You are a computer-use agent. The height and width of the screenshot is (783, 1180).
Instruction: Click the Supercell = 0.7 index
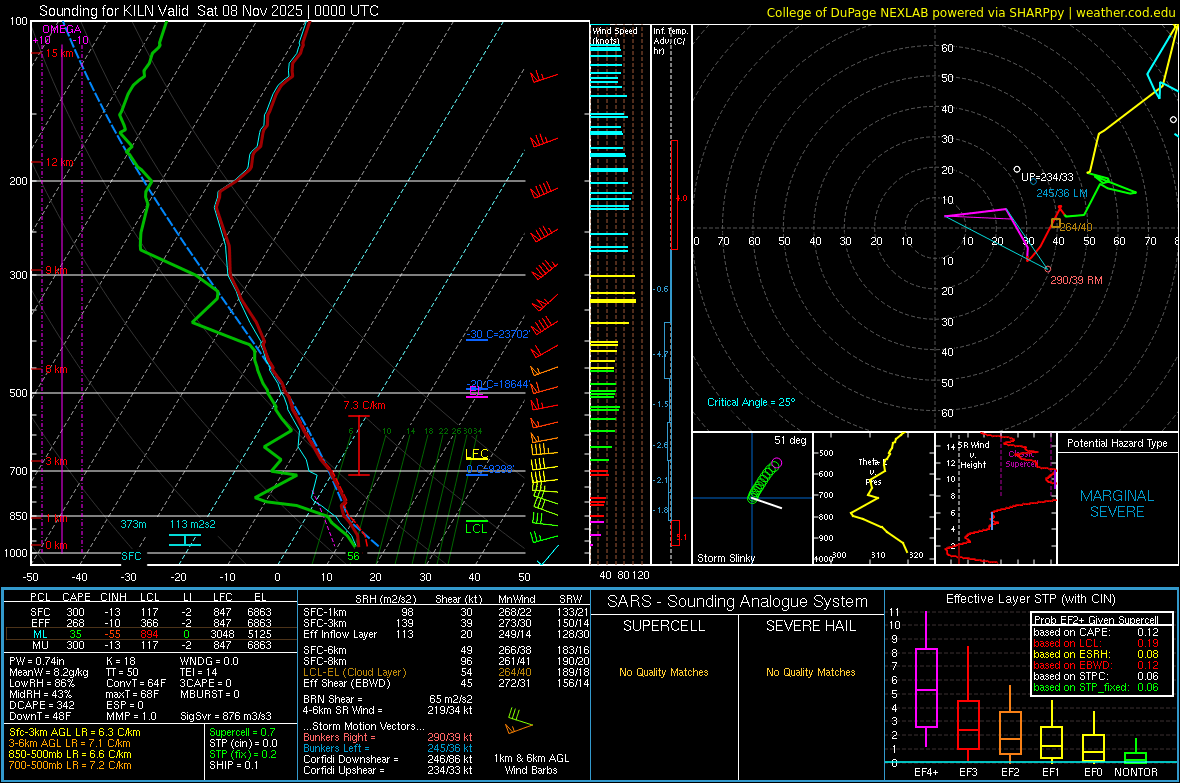(x=242, y=732)
